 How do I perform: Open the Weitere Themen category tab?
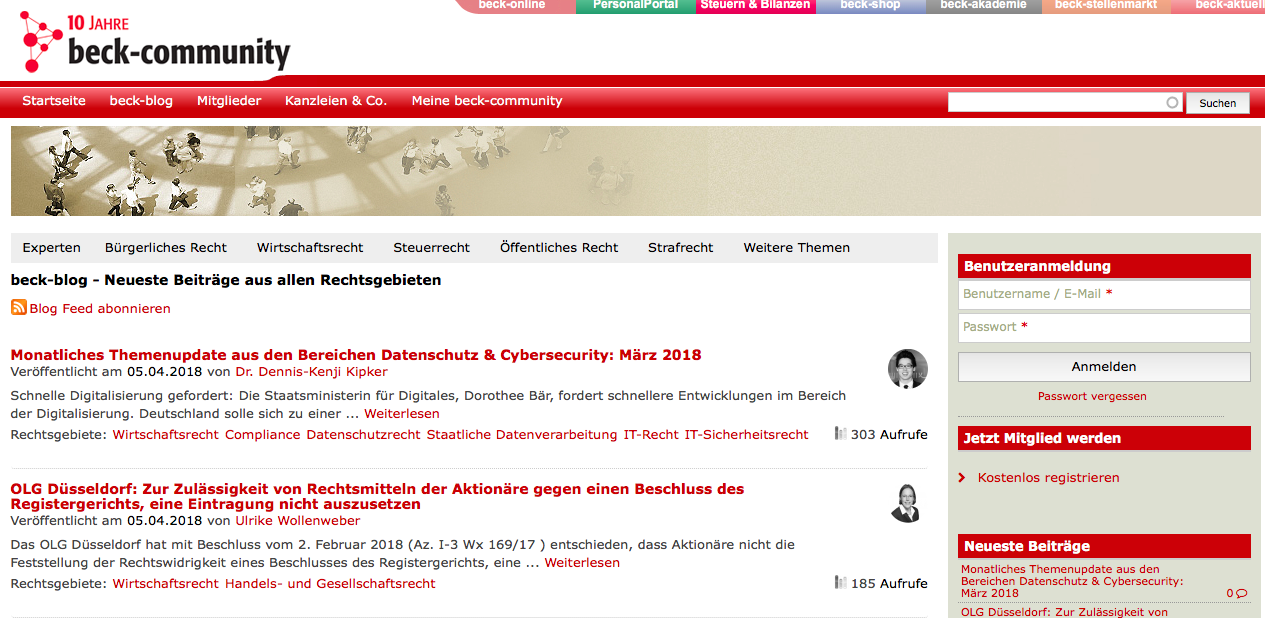click(x=796, y=248)
